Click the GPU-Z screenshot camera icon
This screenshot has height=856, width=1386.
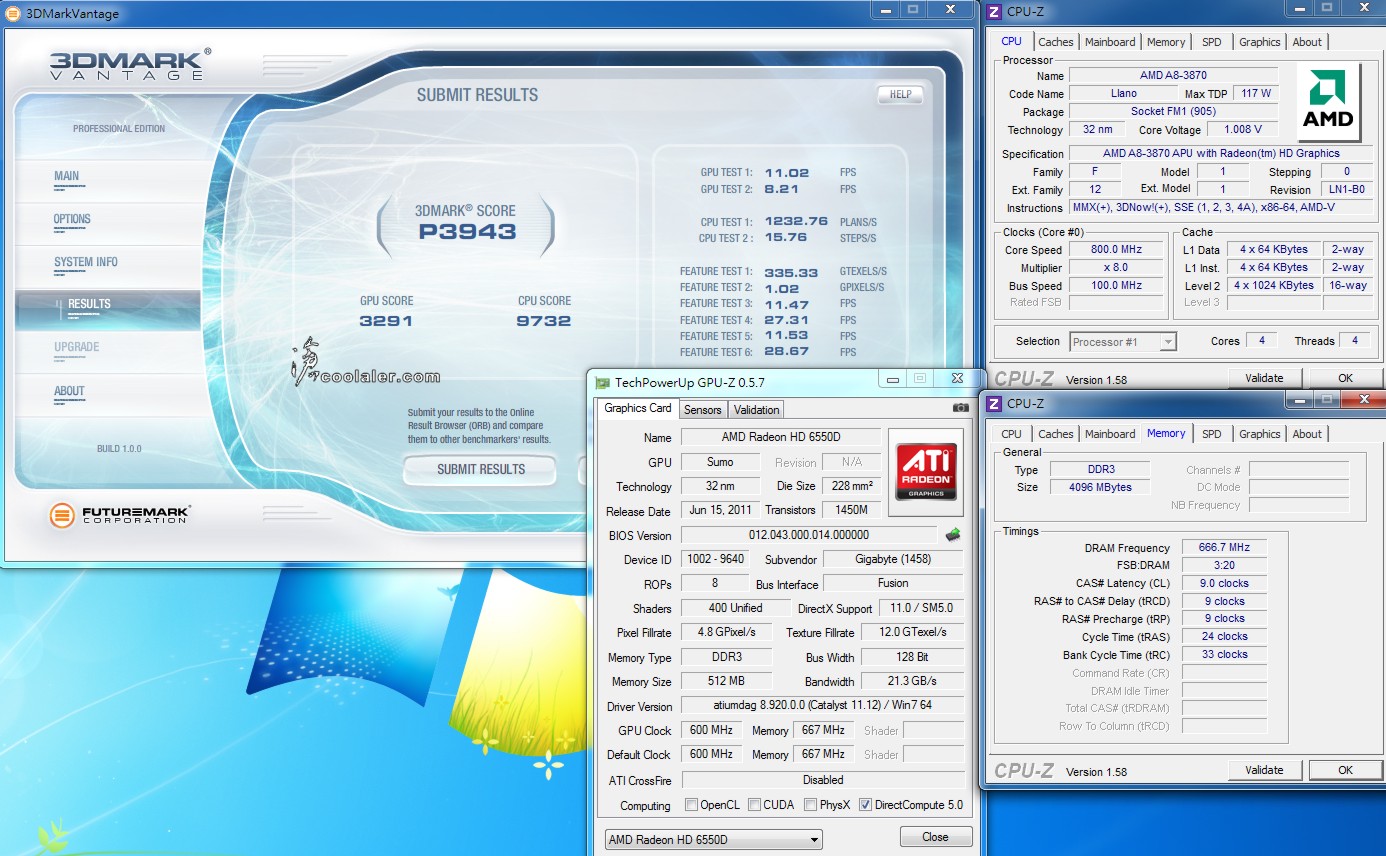click(960, 408)
